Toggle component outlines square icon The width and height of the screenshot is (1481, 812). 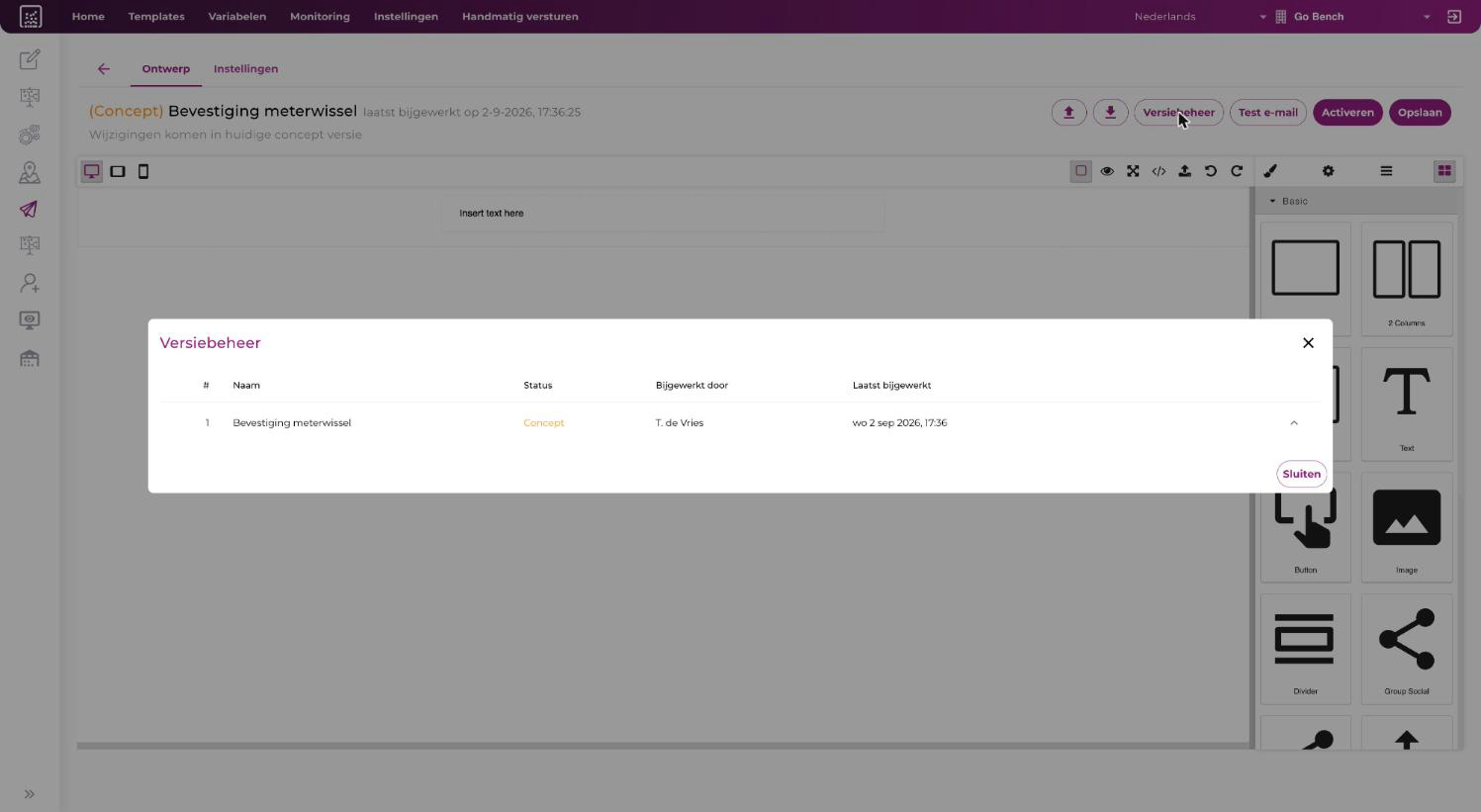point(1081,171)
